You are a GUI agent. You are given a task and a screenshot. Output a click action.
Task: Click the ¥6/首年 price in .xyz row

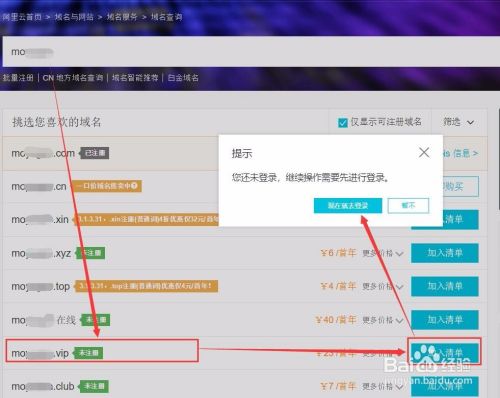point(338,253)
